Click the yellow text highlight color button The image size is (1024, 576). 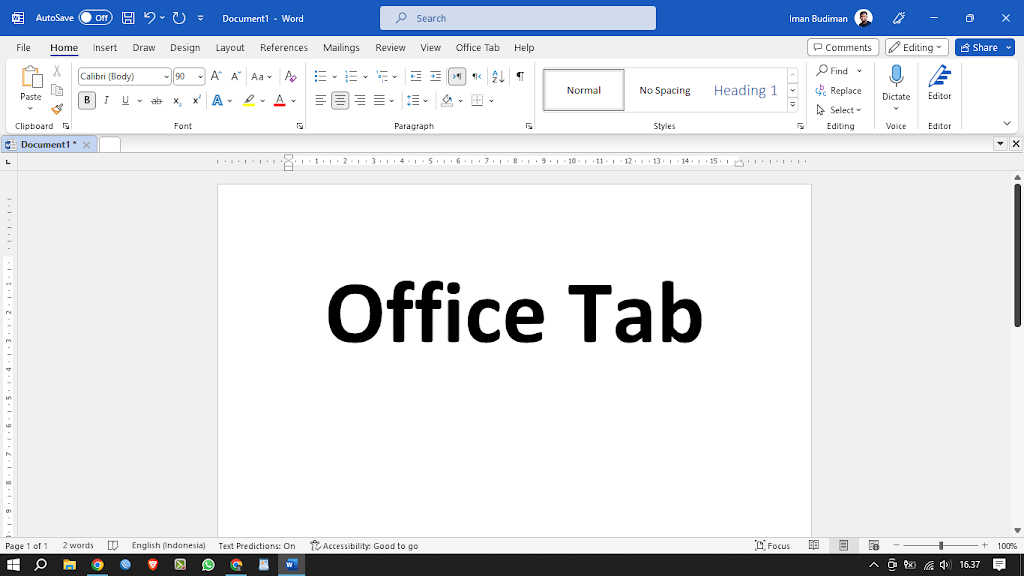point(249,101)
